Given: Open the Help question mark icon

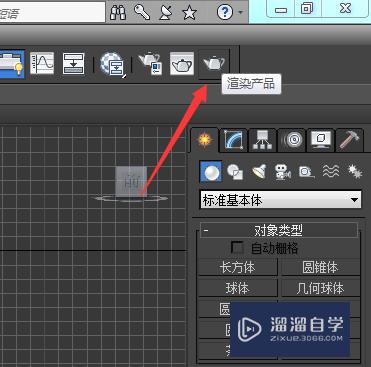Looking at the screenshot, I should [225, 12].
